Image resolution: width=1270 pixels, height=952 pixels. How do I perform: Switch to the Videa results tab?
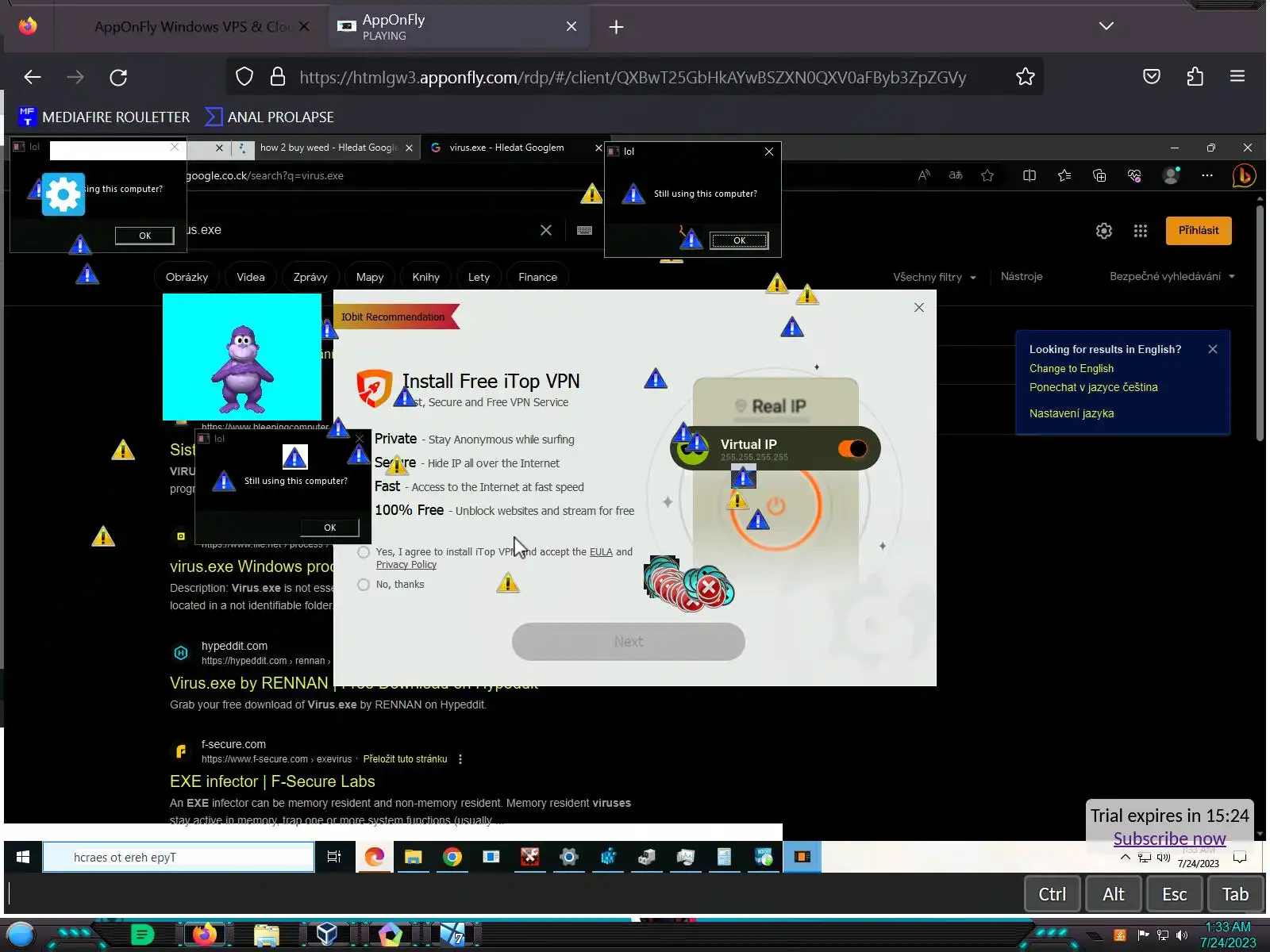tap(251, 277)
